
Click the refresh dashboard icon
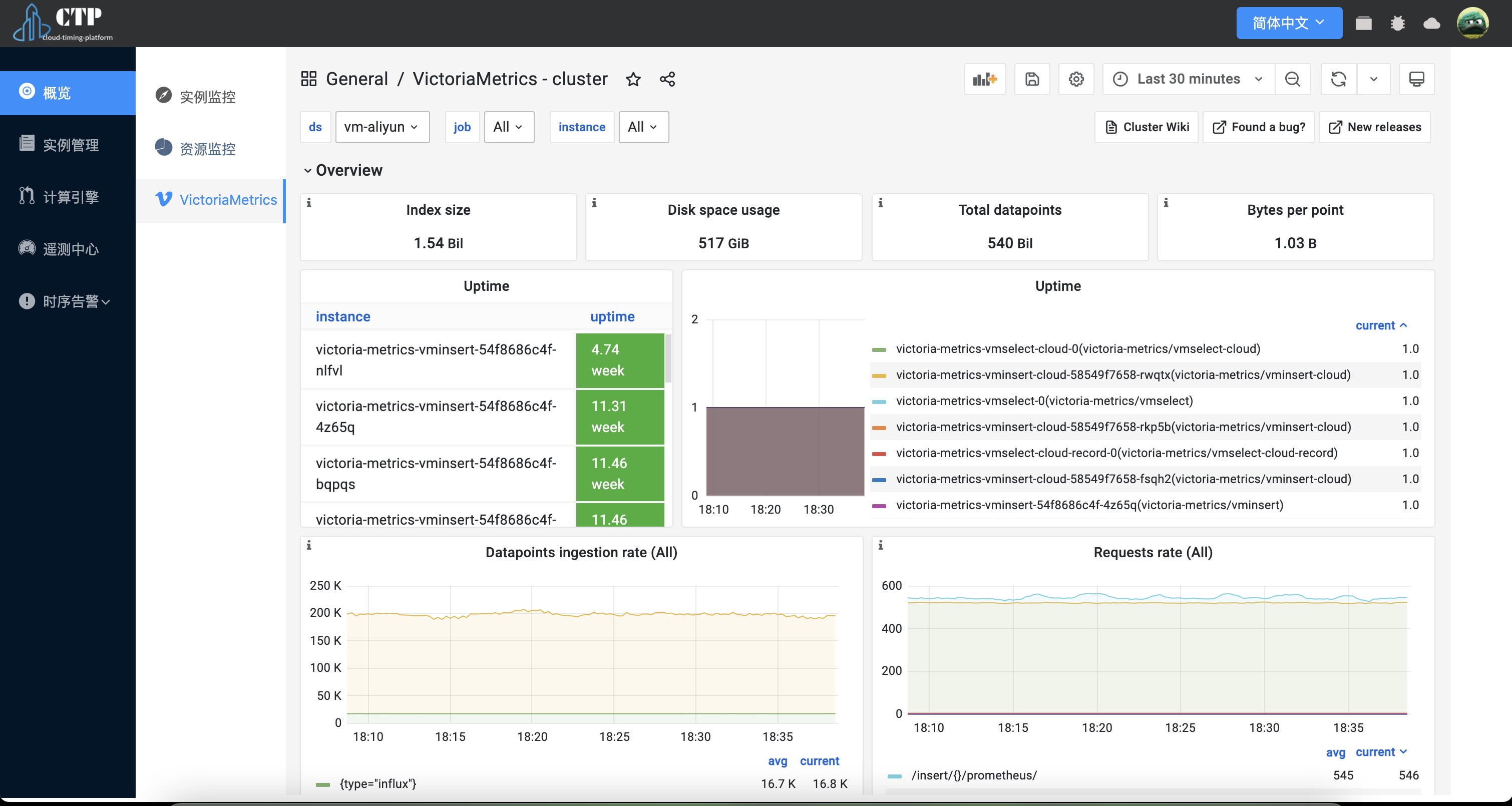(x=1339, y=79)
